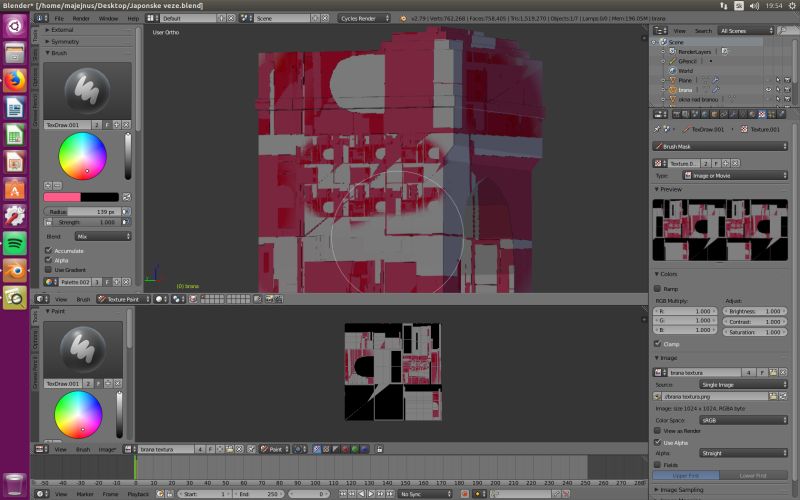Toggle strength pressure sensitivity icon
Image resolution: width=800 pixels, height=500 pixels.
(x=126, y=222)
